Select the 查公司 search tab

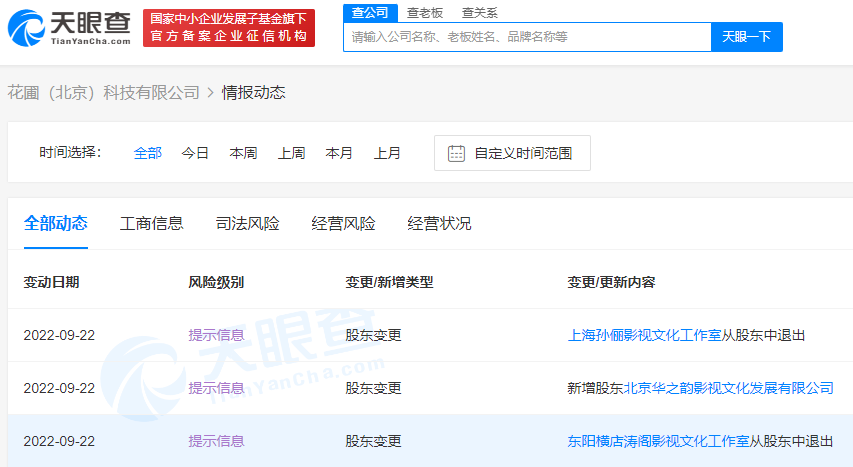click(370, 13)
